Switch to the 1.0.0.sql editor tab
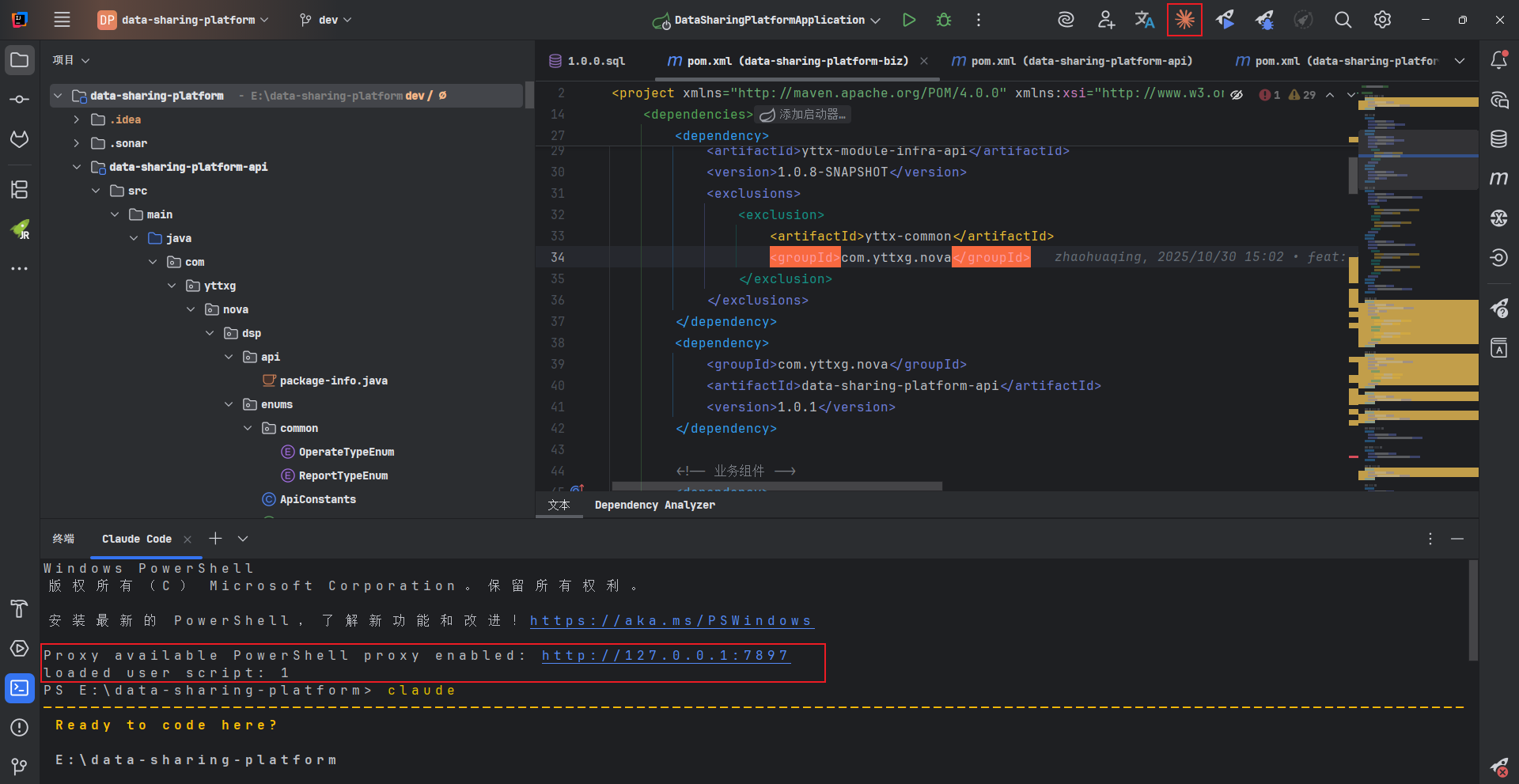The height and width of the screenshot is (784, 1519). pyautogui.click(x=587, y=61)
